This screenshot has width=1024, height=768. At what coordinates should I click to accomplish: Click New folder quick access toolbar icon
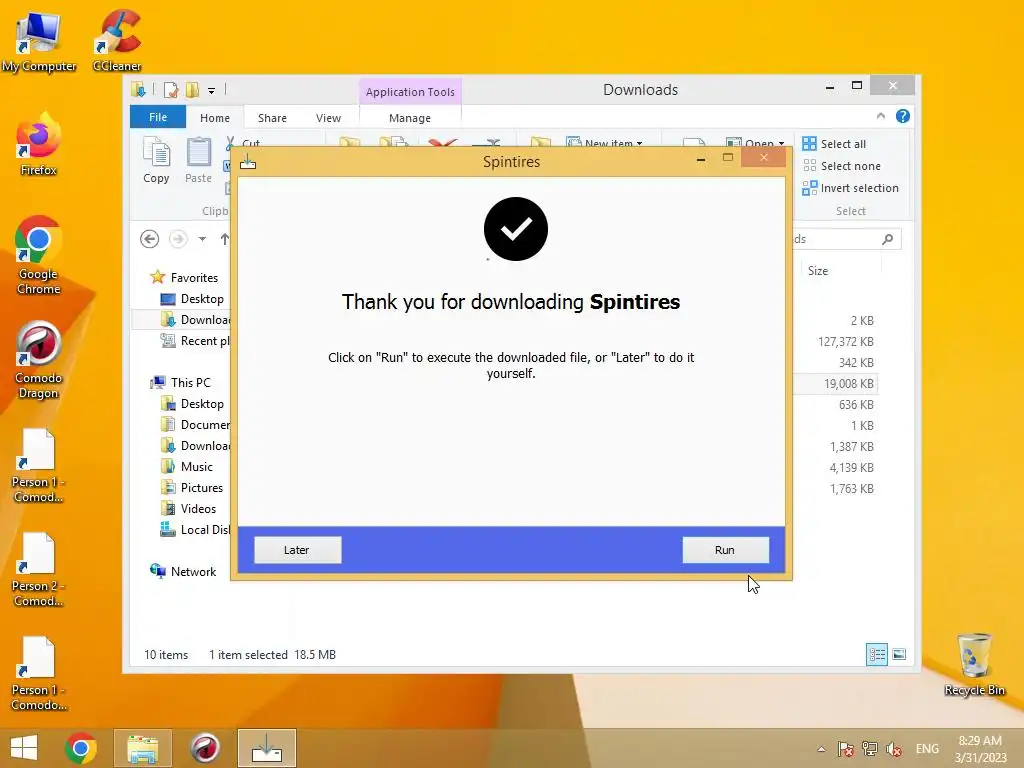(193, 90)
